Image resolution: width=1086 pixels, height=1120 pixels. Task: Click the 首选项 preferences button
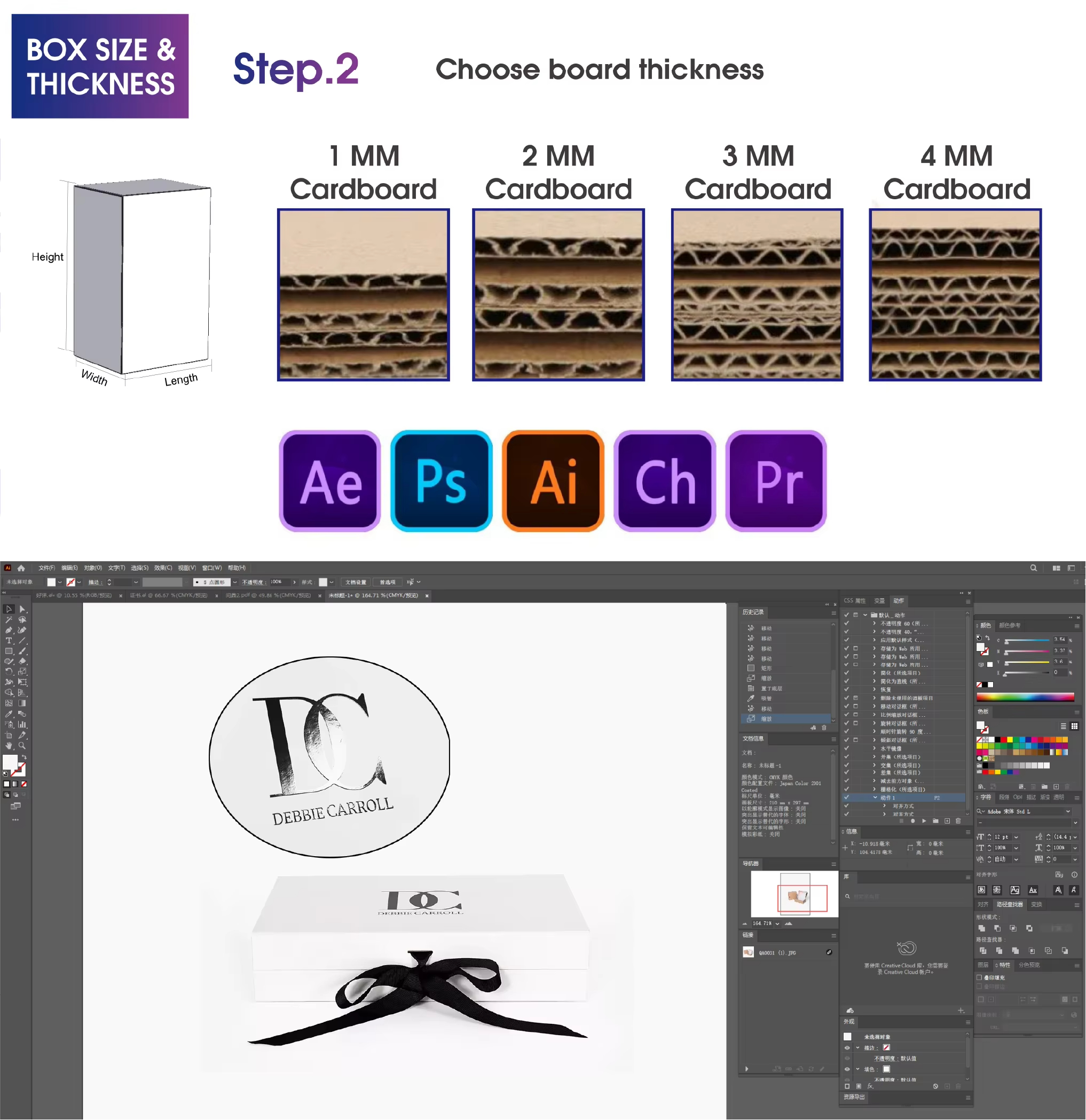pyautogui.click(x=387, y=582)
